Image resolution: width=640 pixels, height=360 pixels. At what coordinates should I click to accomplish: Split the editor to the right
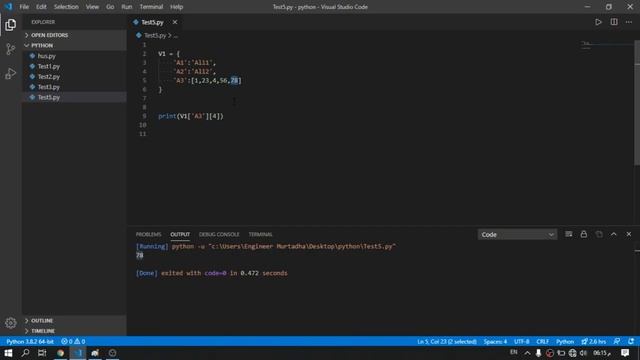coord(614,22)
